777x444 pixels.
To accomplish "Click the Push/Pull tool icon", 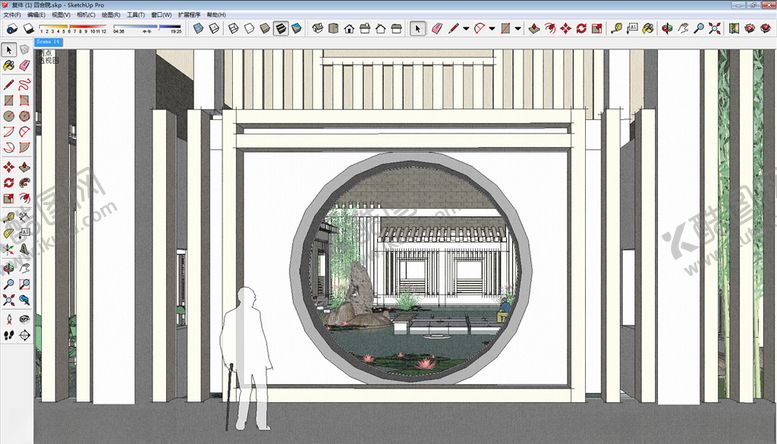I will pos(533,29).
